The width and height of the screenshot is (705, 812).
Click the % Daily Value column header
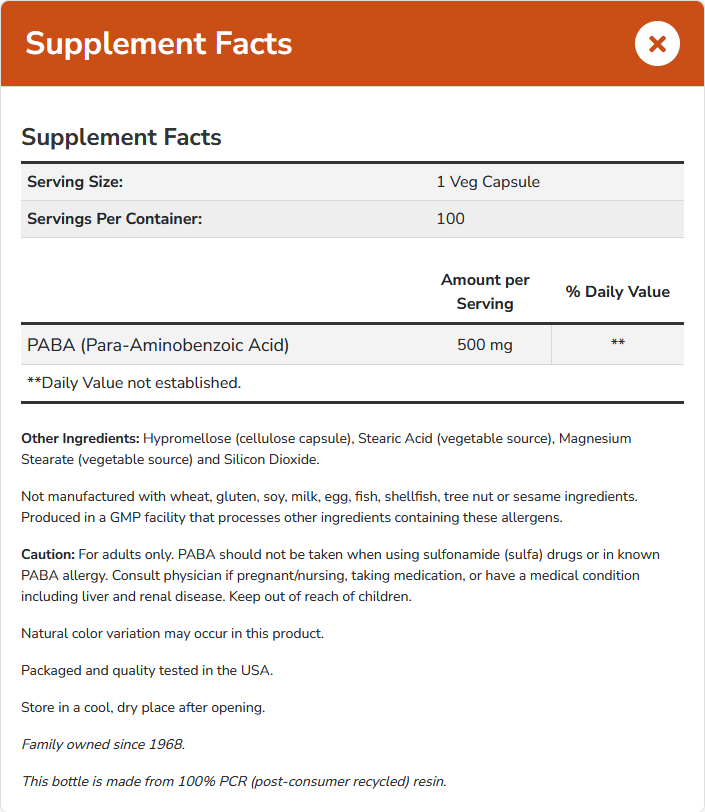click(x=617, y=292)
